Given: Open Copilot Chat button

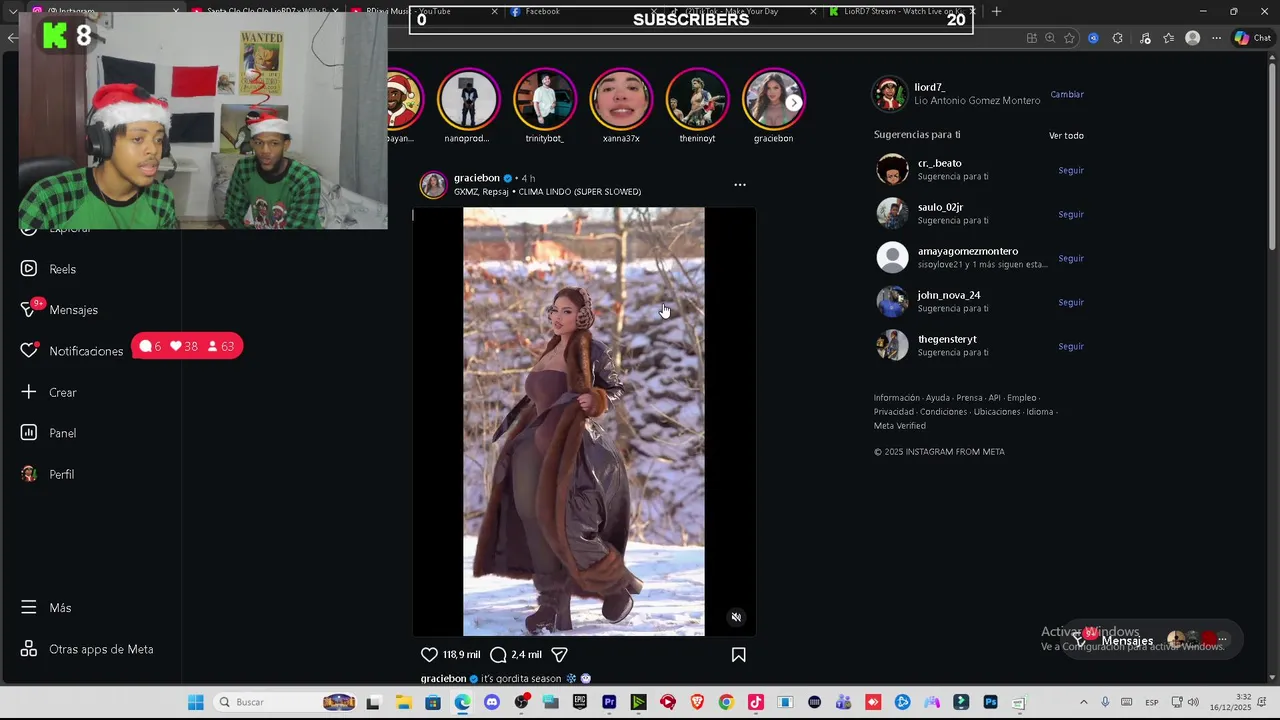Looking at the screenshot, I should click(x=1253, y=38).
